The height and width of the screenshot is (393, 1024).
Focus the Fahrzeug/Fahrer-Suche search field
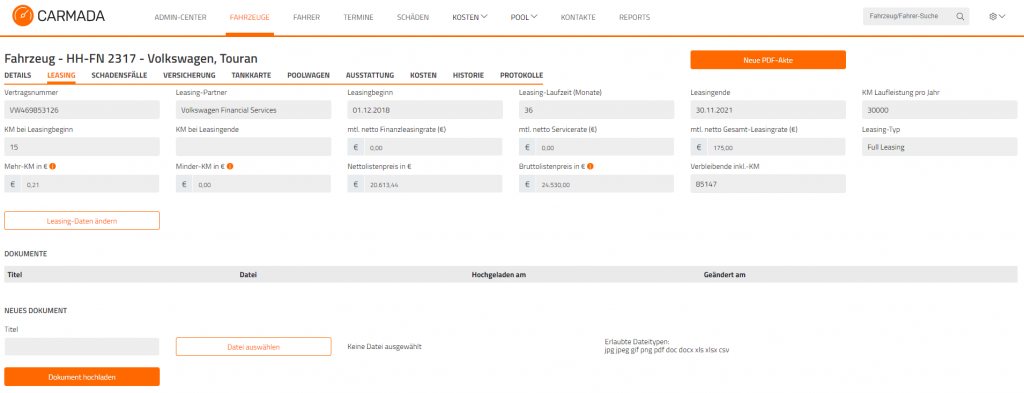[x=908, y=16]
